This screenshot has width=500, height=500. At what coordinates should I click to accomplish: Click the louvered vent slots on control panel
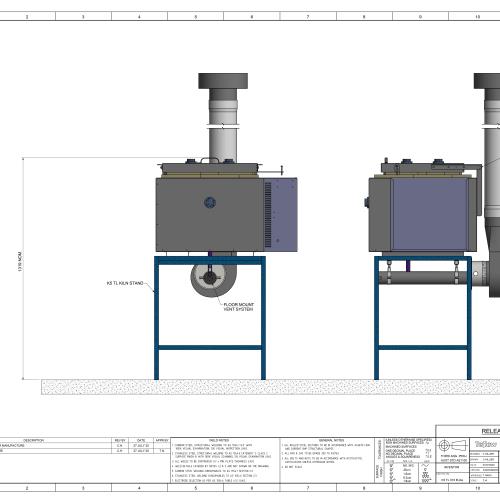(268, 215)
